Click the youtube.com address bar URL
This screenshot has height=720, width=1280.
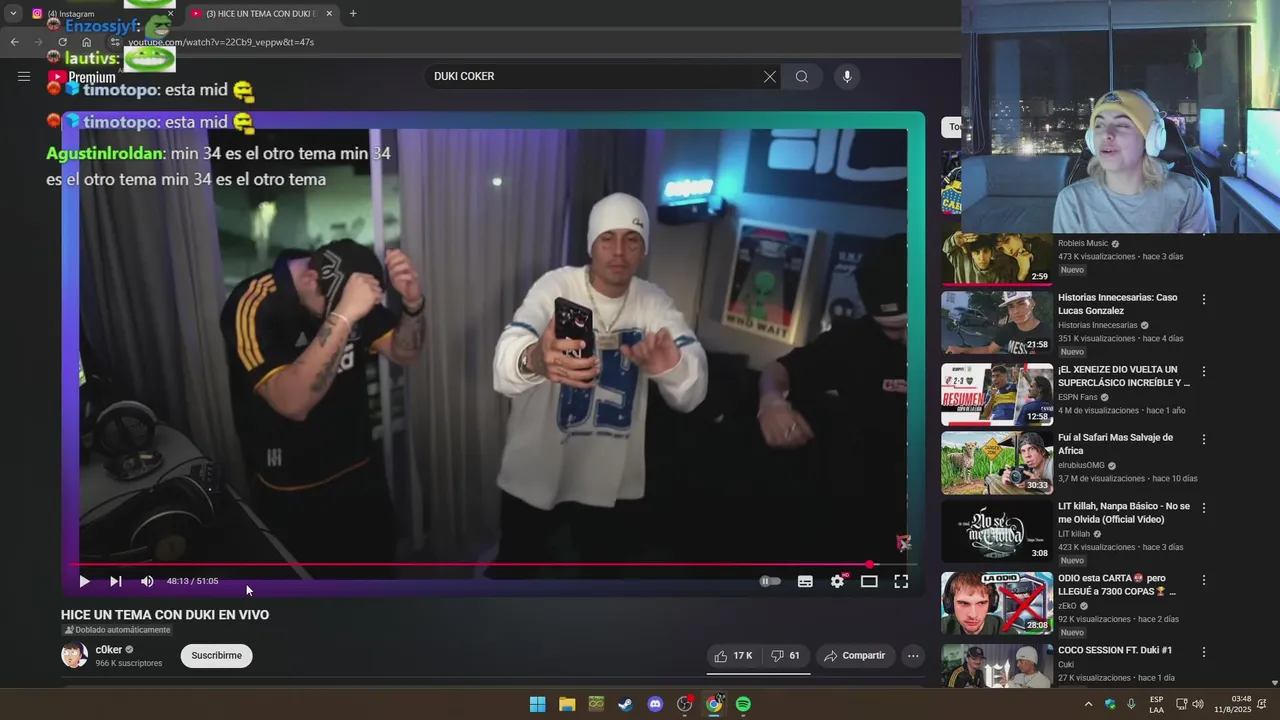pyautogui.click(x=221, y=42)
